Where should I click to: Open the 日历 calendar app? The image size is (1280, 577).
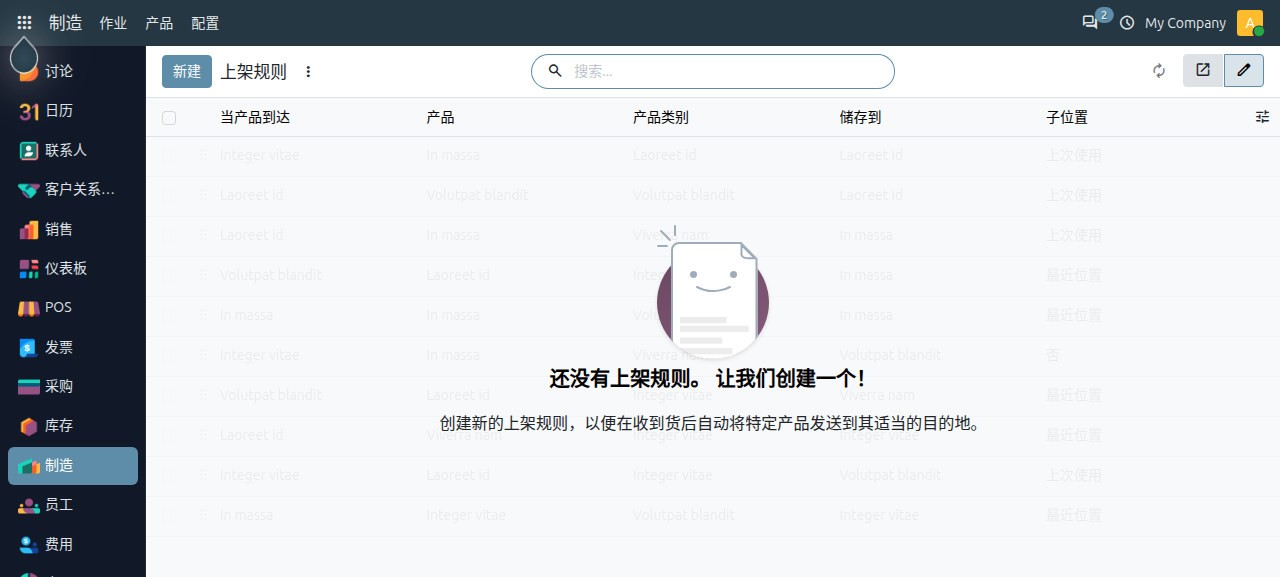click(x=73, y=111)
